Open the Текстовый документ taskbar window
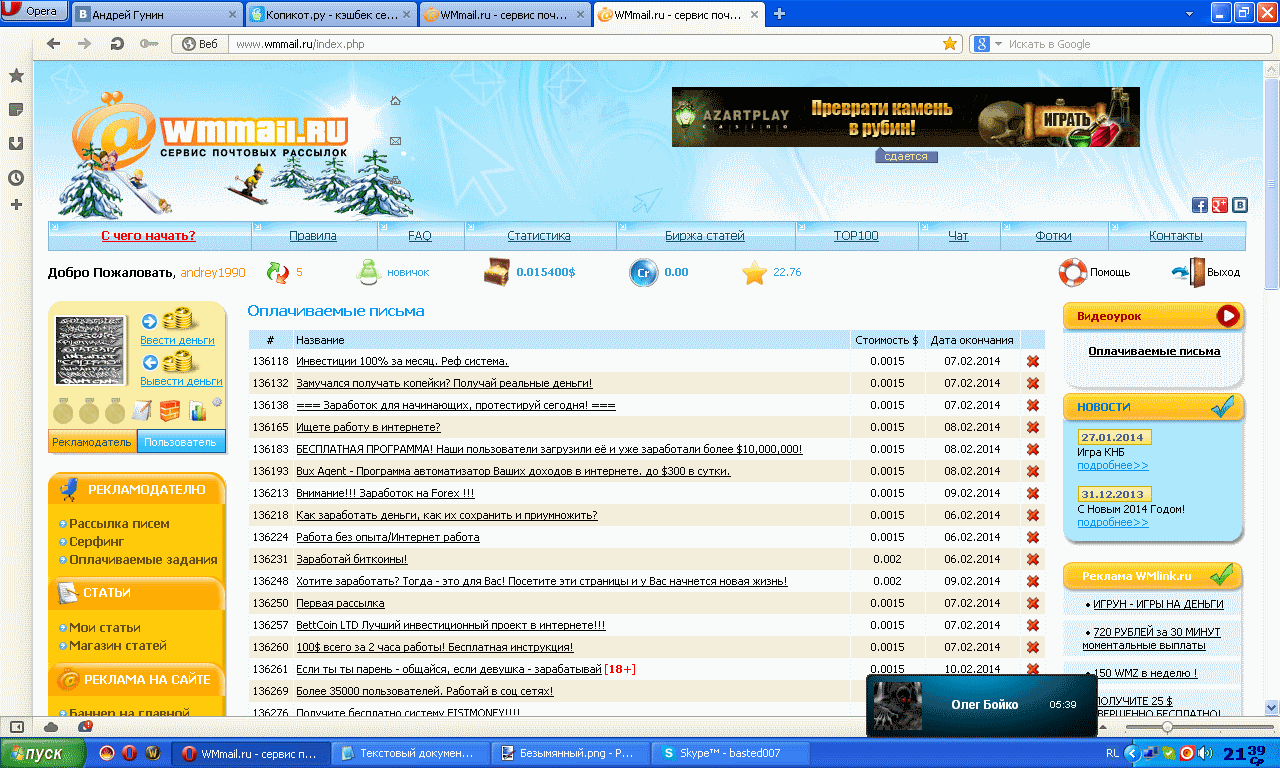 click(x=412, y=753)
